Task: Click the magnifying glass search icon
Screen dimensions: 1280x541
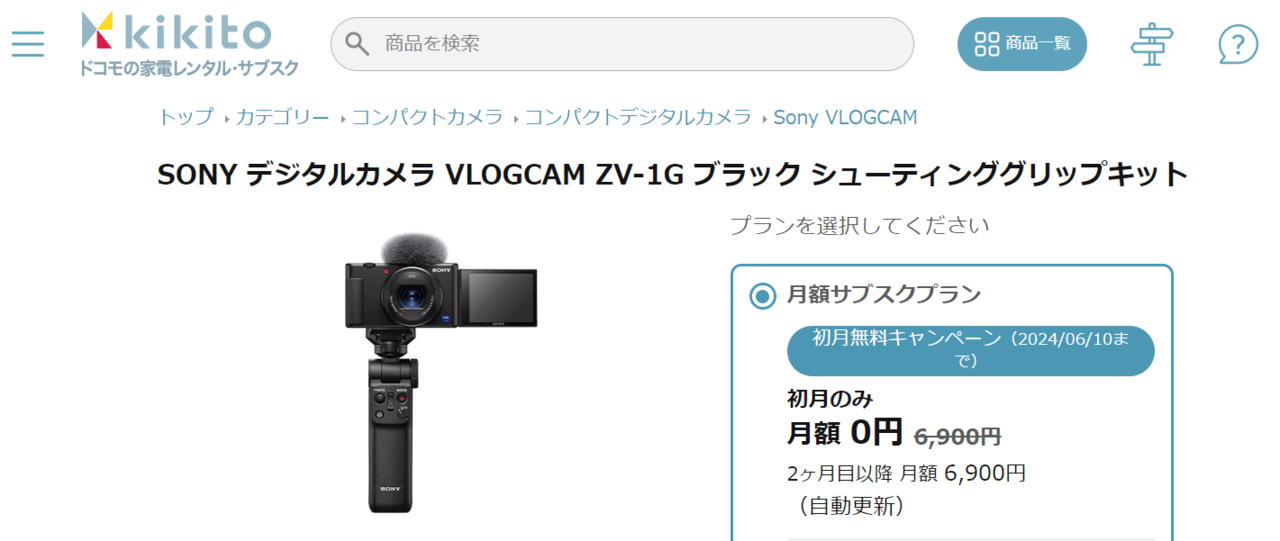Action: (357, 43)
